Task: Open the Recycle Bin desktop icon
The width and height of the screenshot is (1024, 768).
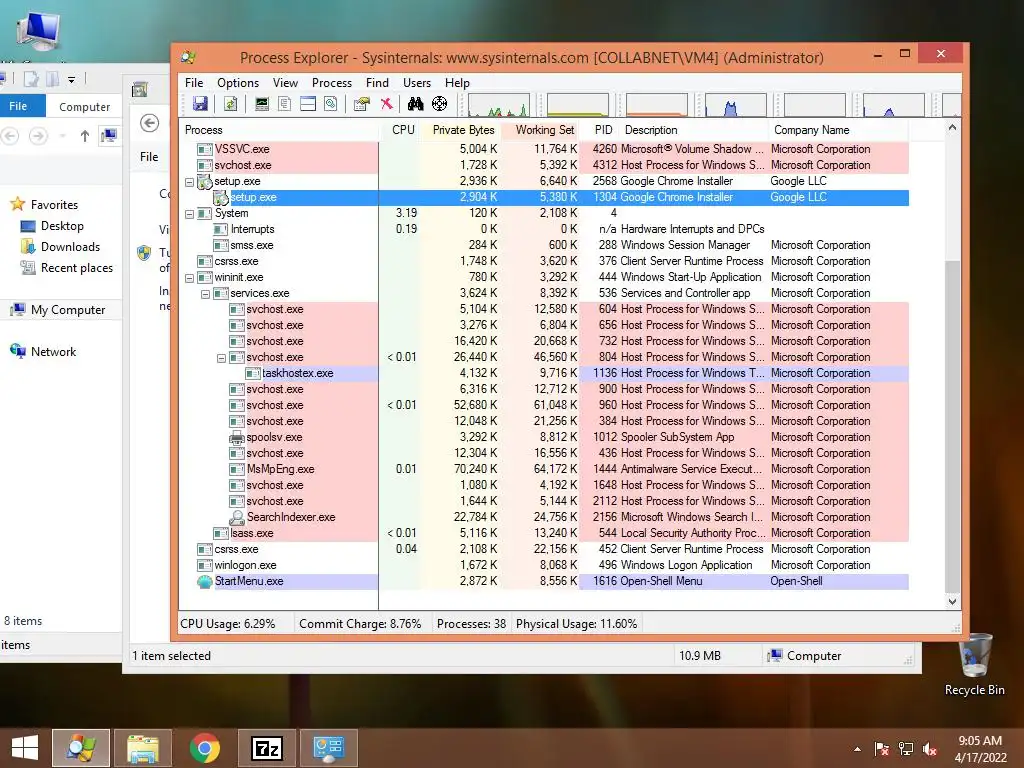Action: coord(974,664)
